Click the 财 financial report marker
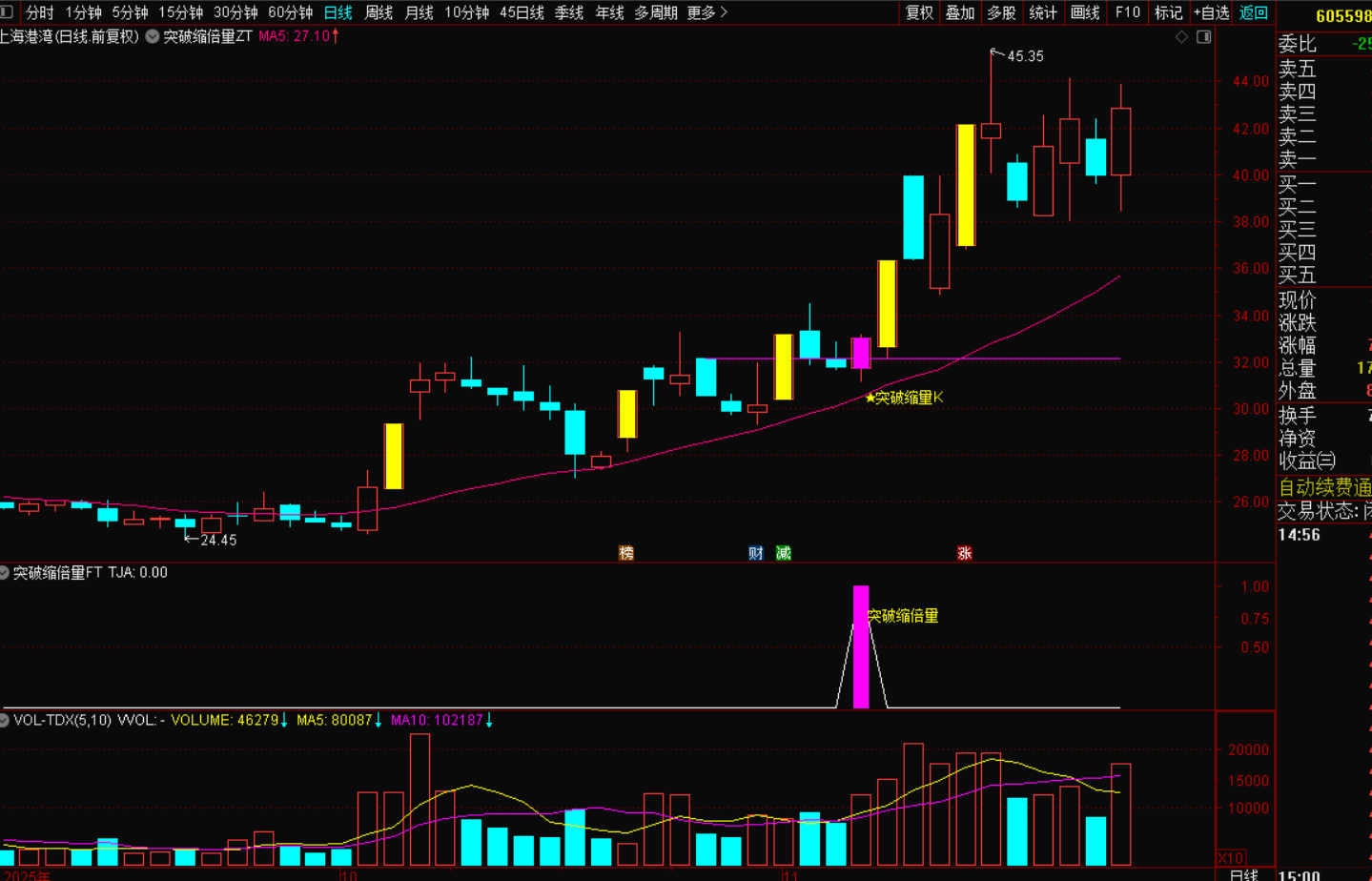Screen dimensions: 1372x881 pos(755,553)
